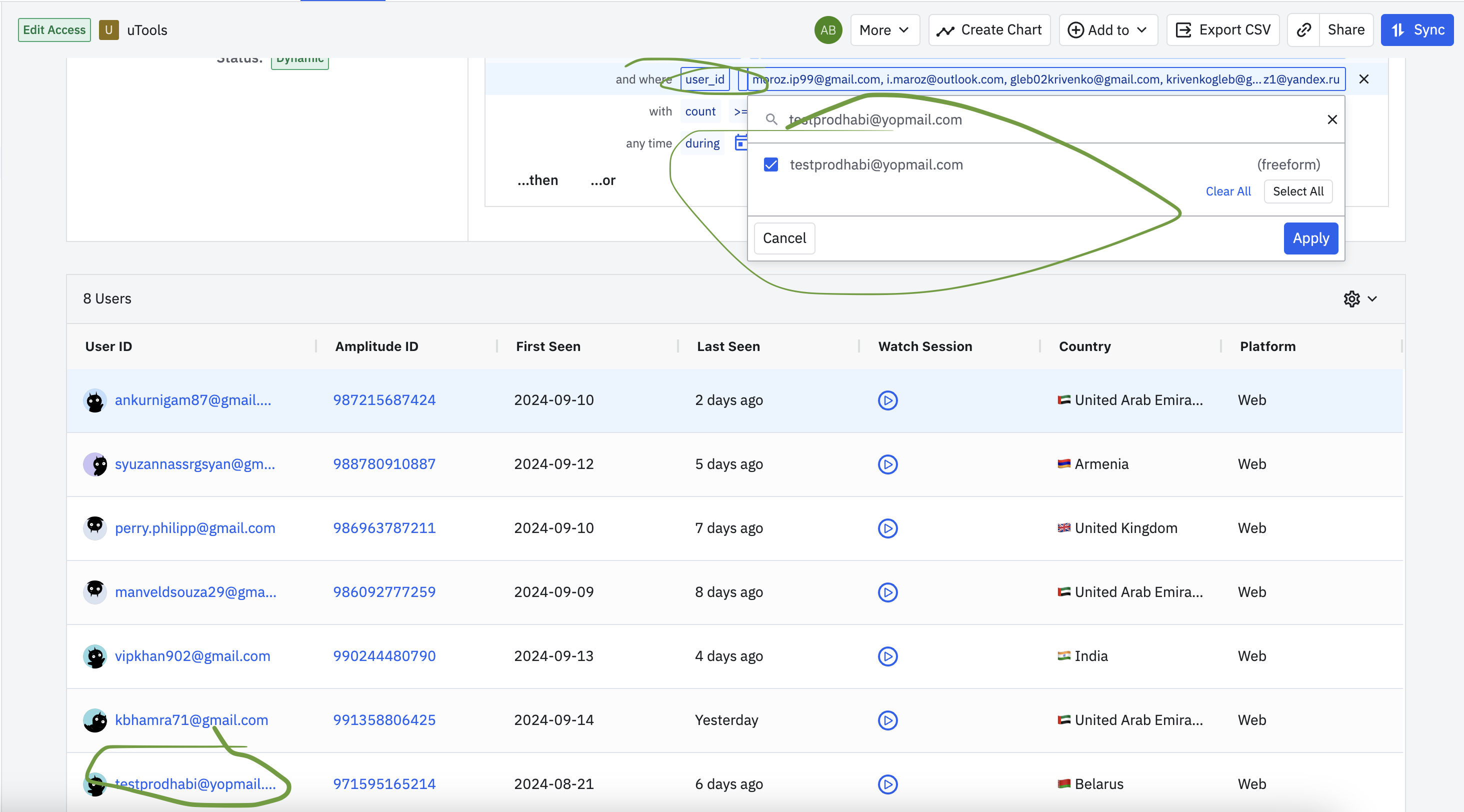Image resolution: width=1464 pixels, height=812 pixels.
Task: Click Clear All link
Action: (x=1227, y=191)
